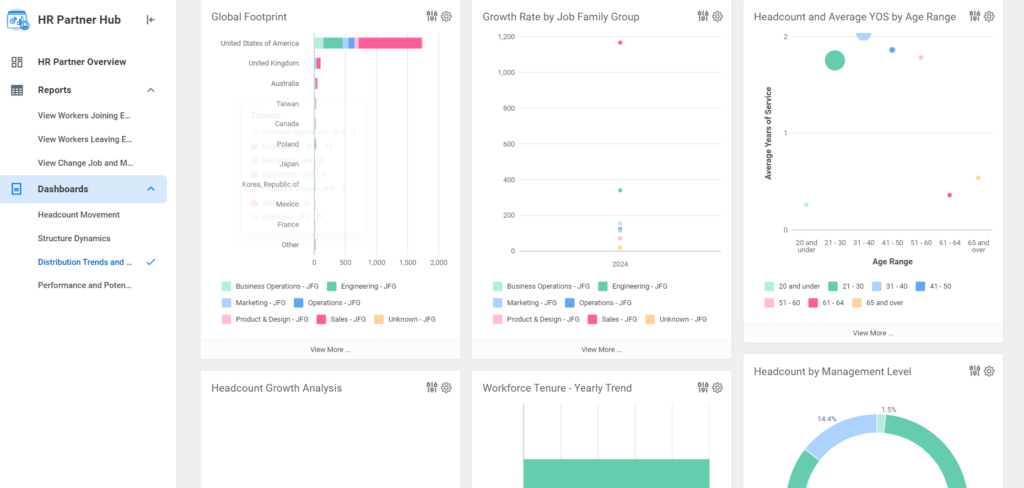Click the Reports table icon
The height and width of the screenshot is (488, 1024).
coord(17,90)
